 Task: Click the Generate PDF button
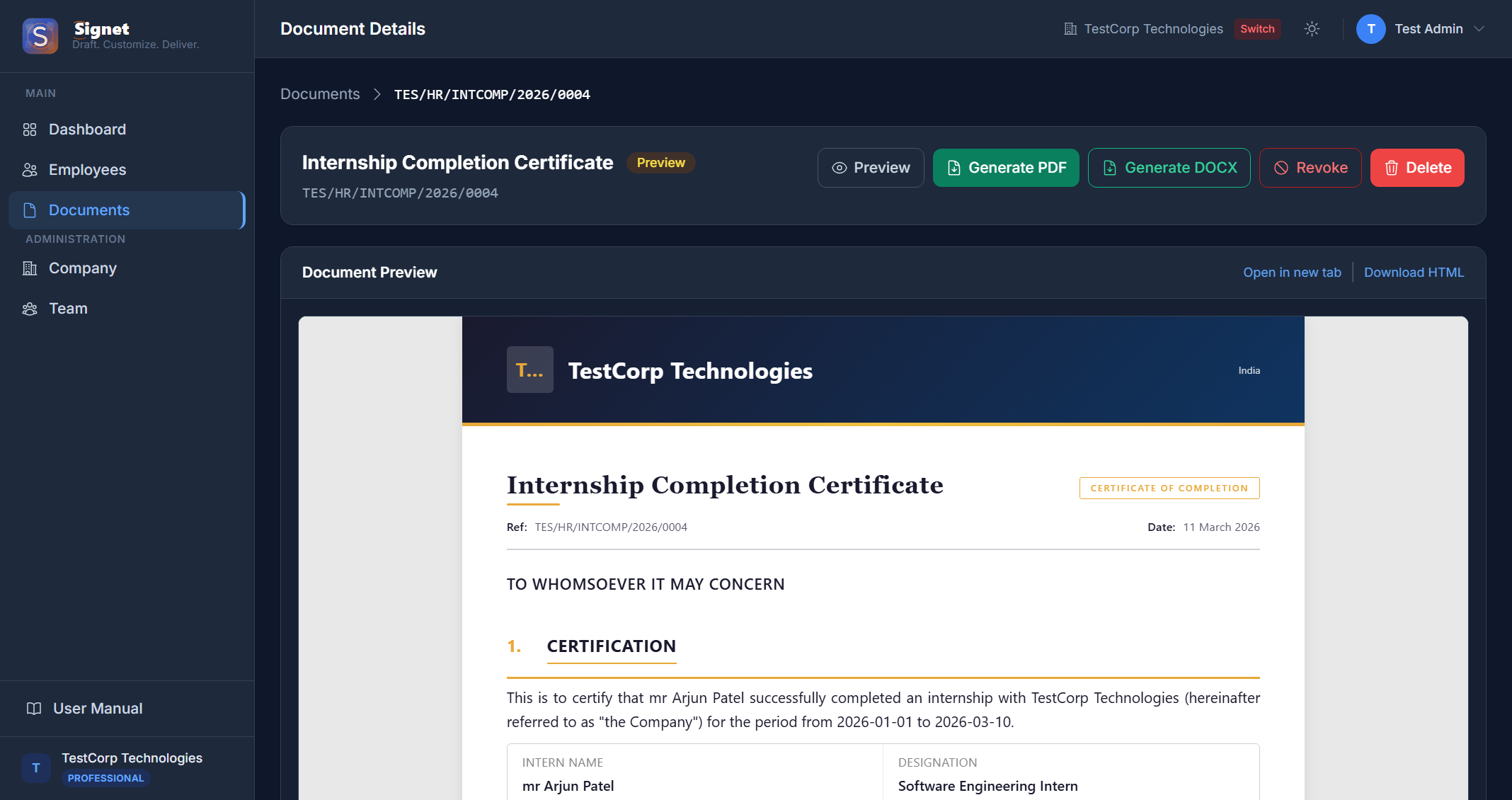coord(1005,168)
